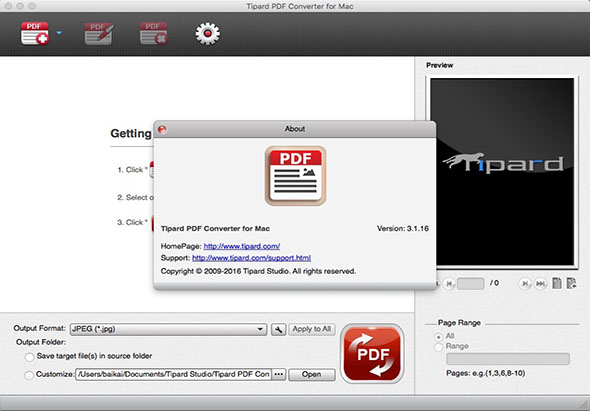Click the 'Pages: e.g.(1,3,6,8-10)' hint text
The width and height of the screenshot is (590, 411).
[x=485, y=373]
